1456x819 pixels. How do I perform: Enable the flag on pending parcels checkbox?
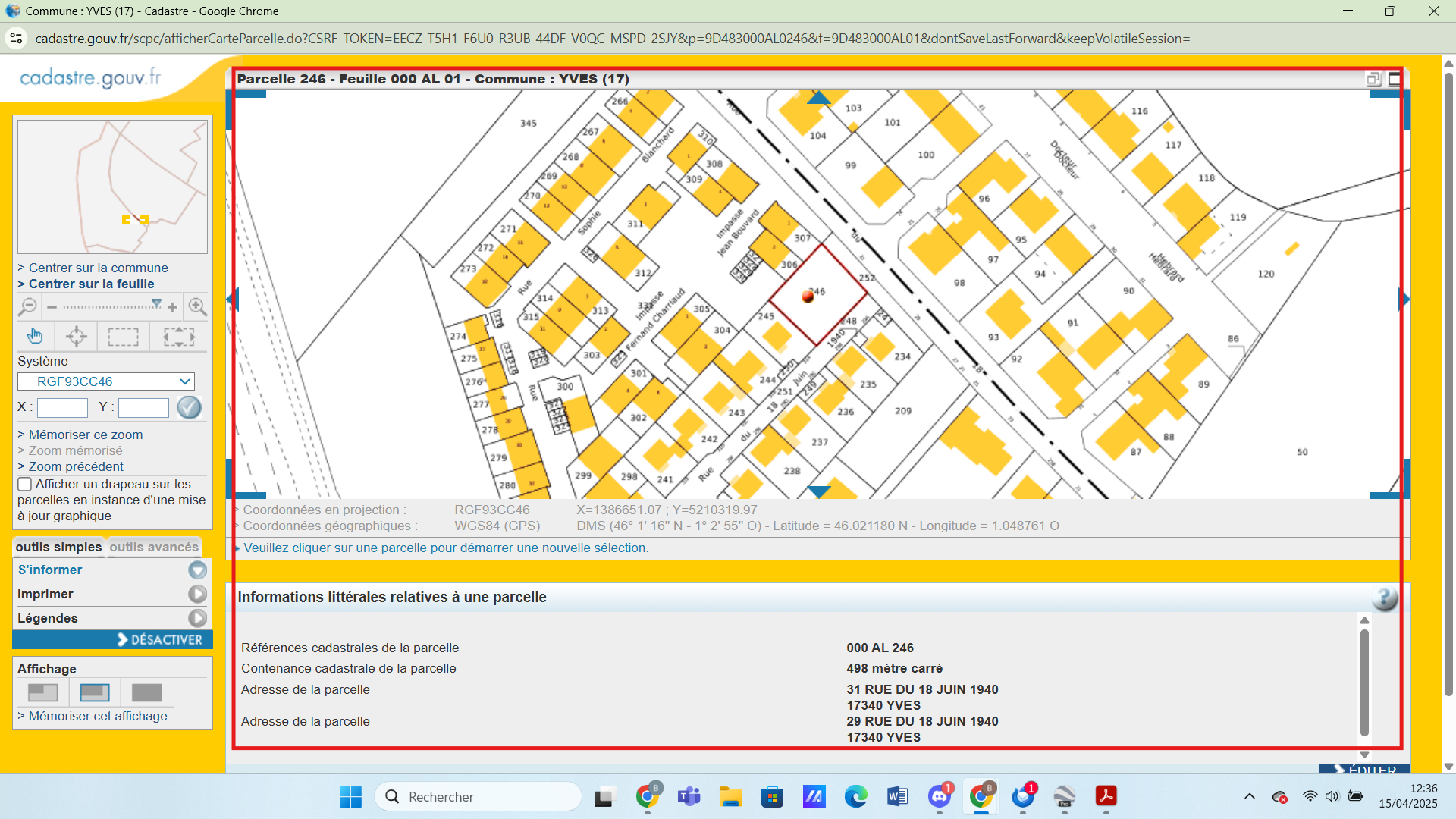(25, 484)
